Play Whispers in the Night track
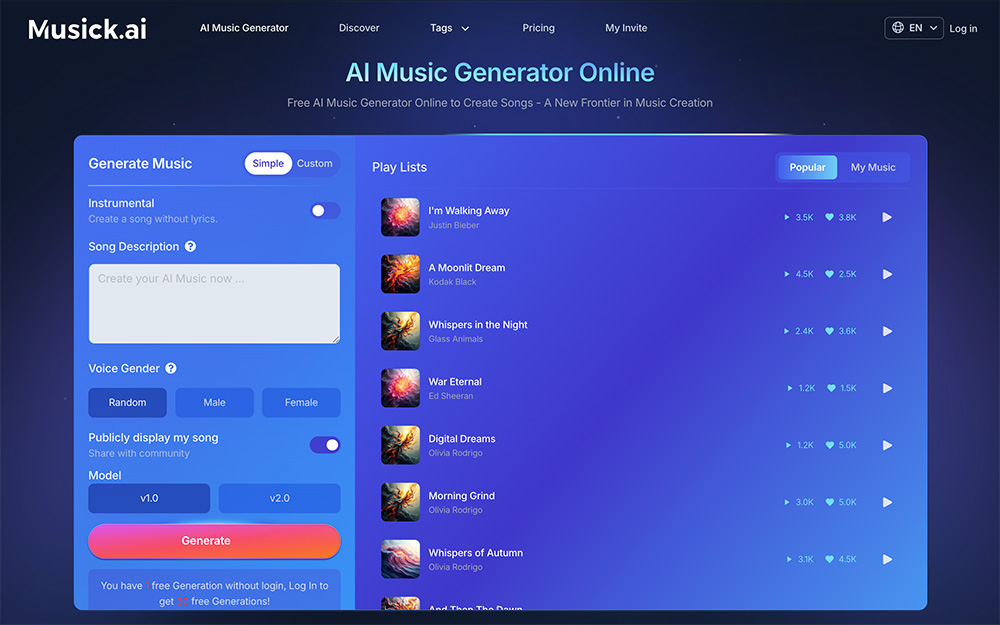 pos(887,331)
